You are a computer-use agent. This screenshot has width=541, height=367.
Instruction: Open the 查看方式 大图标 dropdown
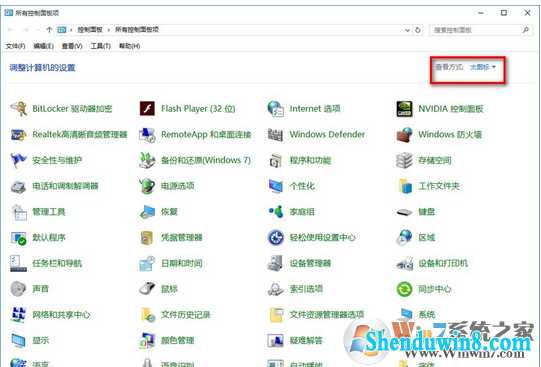tap(483, 67)
